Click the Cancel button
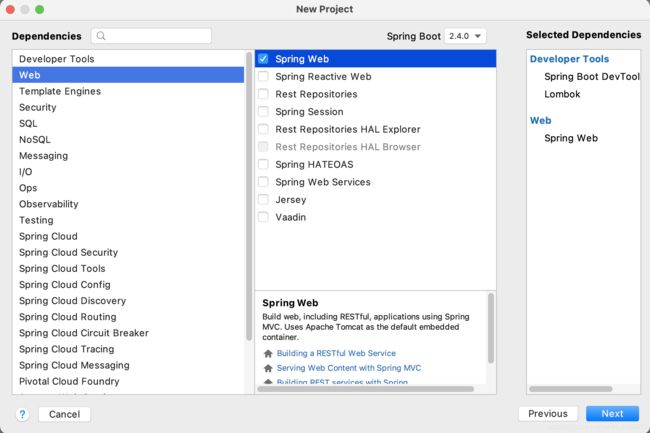Image resolution: width=650 pixels, height=433 pixels. 64,414
